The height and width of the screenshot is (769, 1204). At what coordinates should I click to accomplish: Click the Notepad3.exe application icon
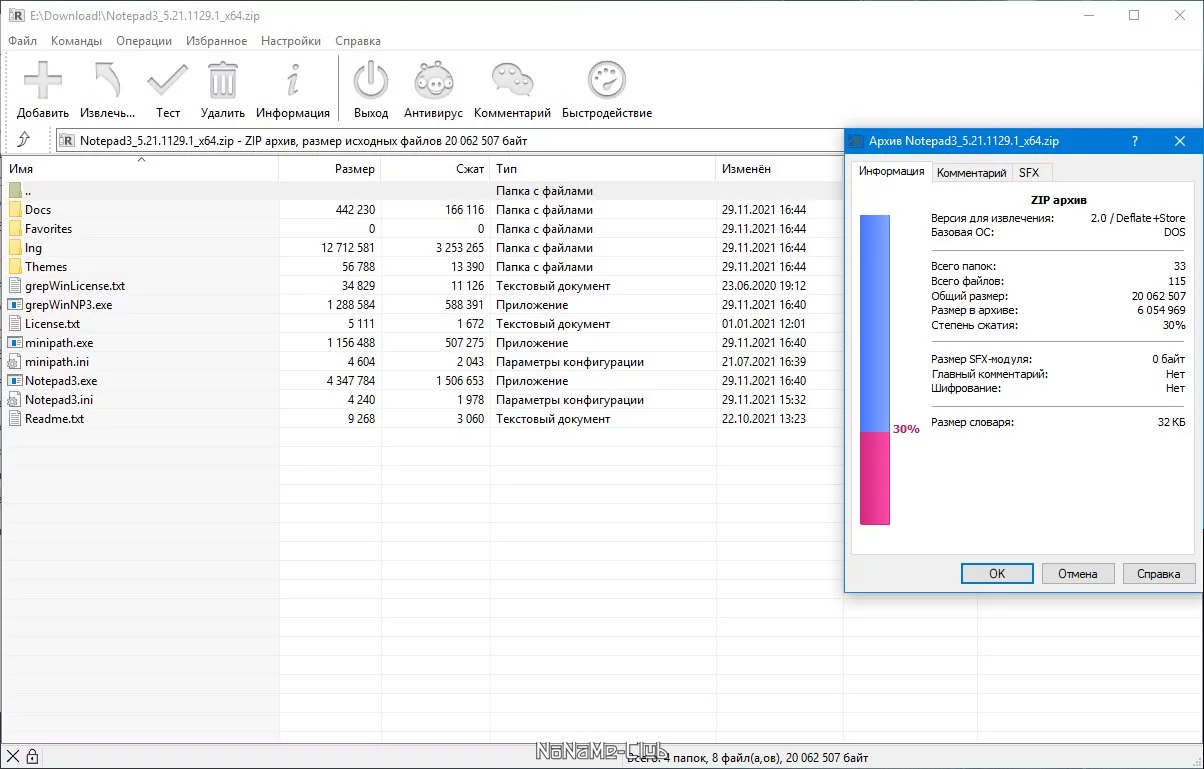pos(15,381)
